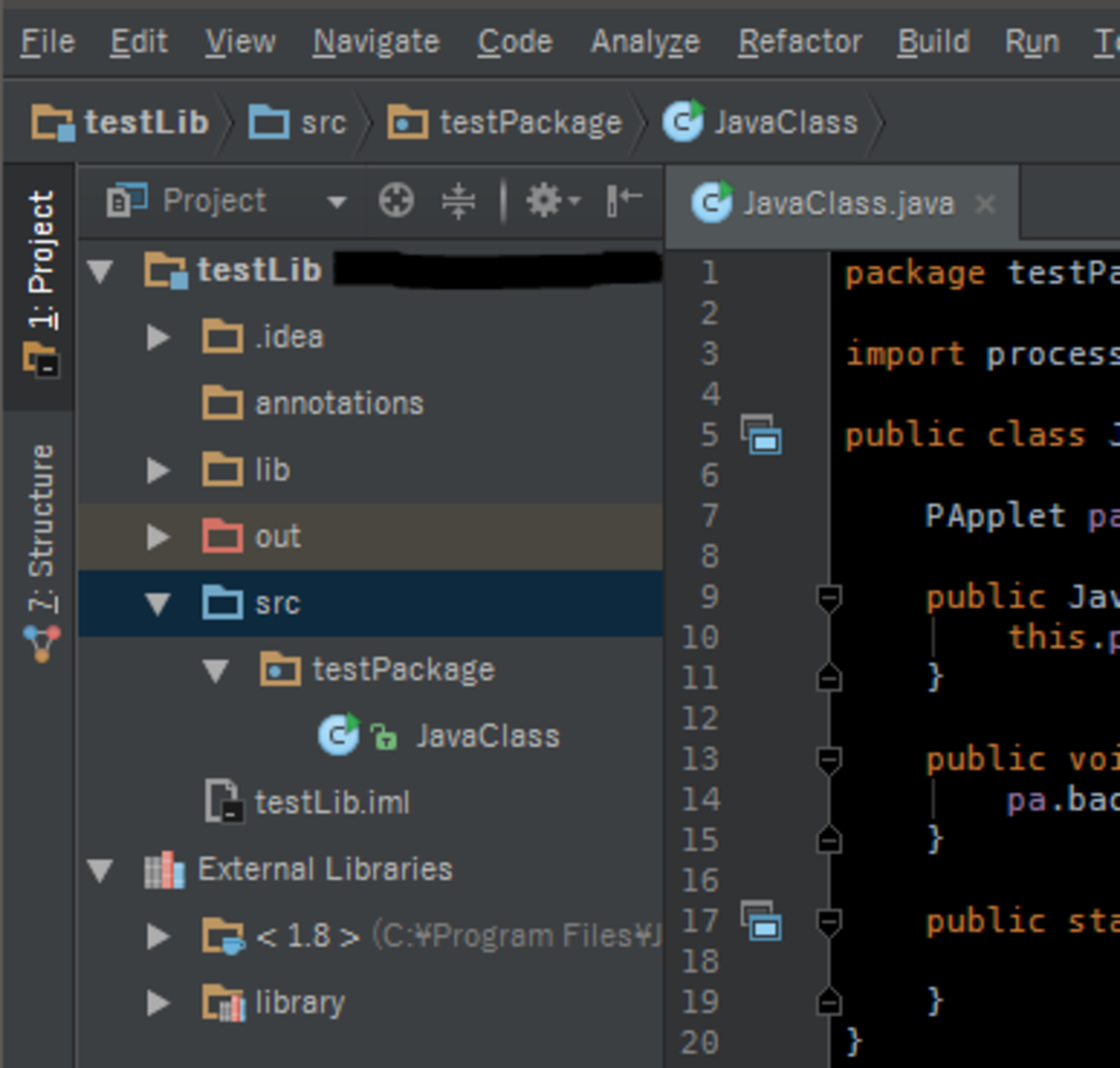
Task: Open the Refactor menu
Action: click(x=800, y=41)
